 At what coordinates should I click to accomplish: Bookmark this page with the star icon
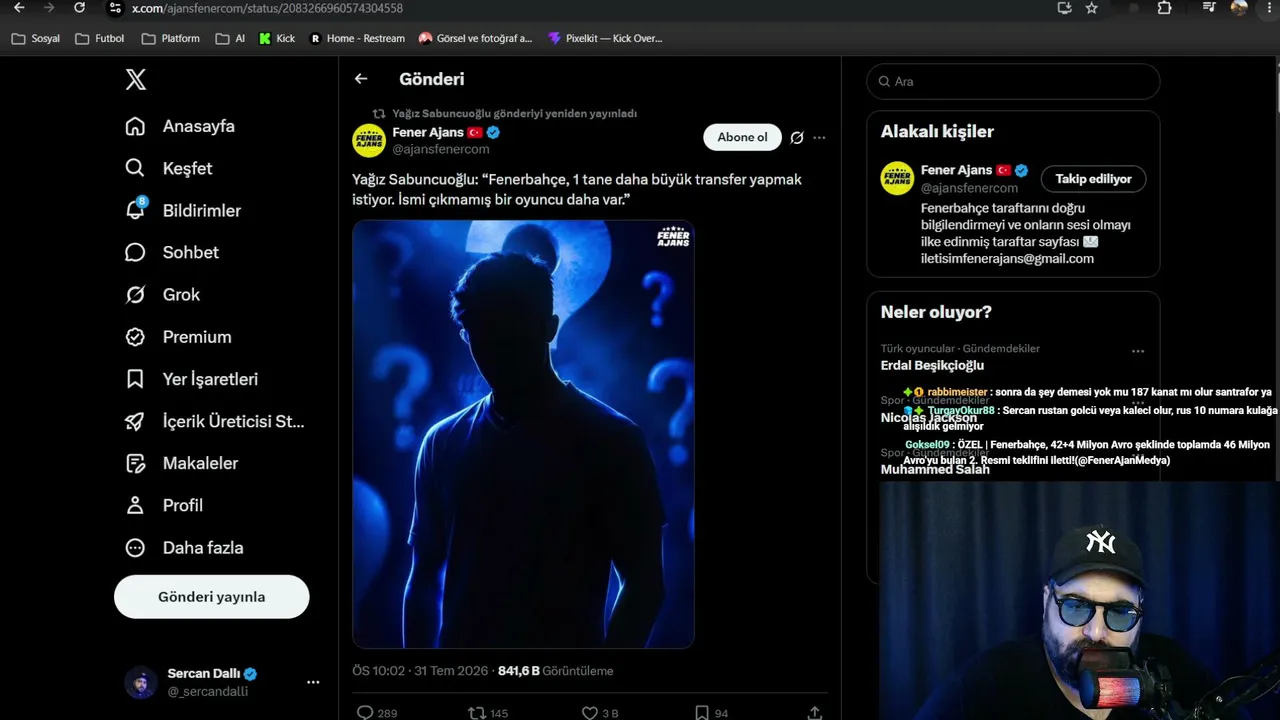pyautogui.click(x=1092, y=8)
